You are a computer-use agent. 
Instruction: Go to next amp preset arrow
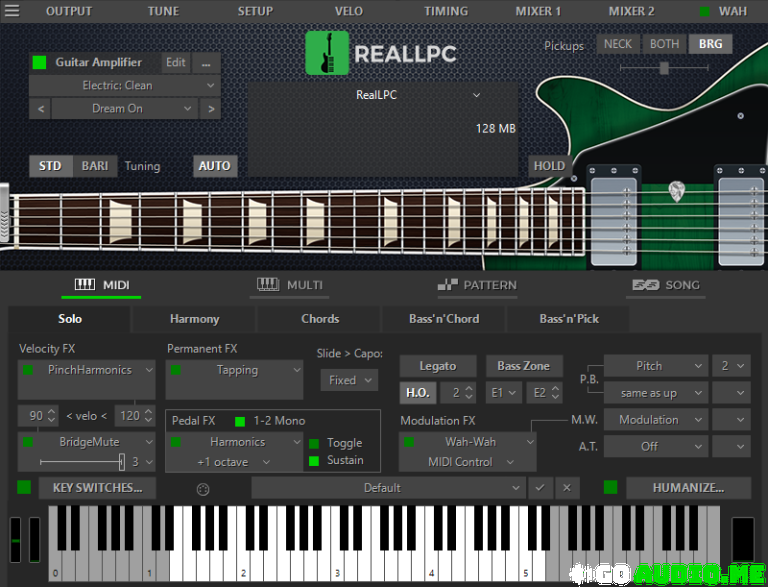pyautogui.click(x=210, y=109)
